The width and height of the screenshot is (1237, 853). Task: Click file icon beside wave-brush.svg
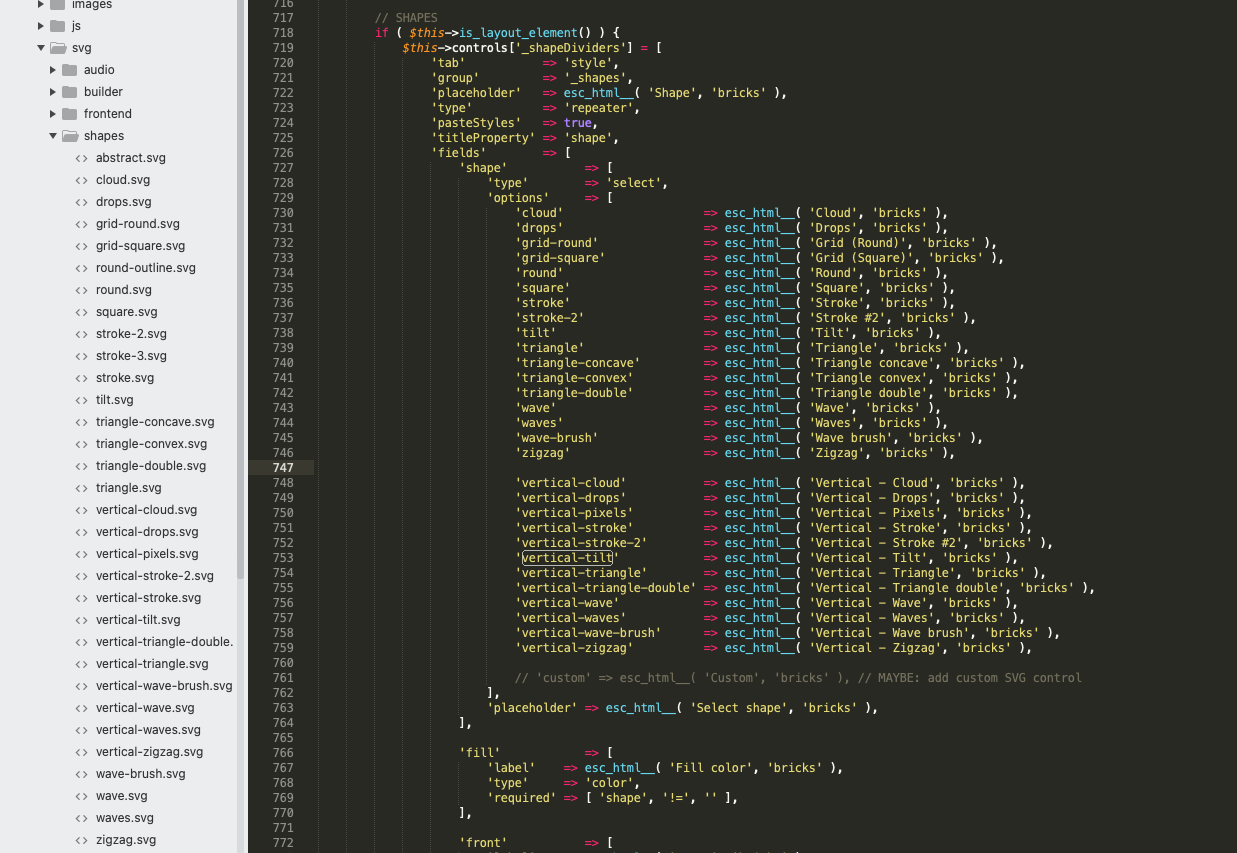[x=82, y=774]
